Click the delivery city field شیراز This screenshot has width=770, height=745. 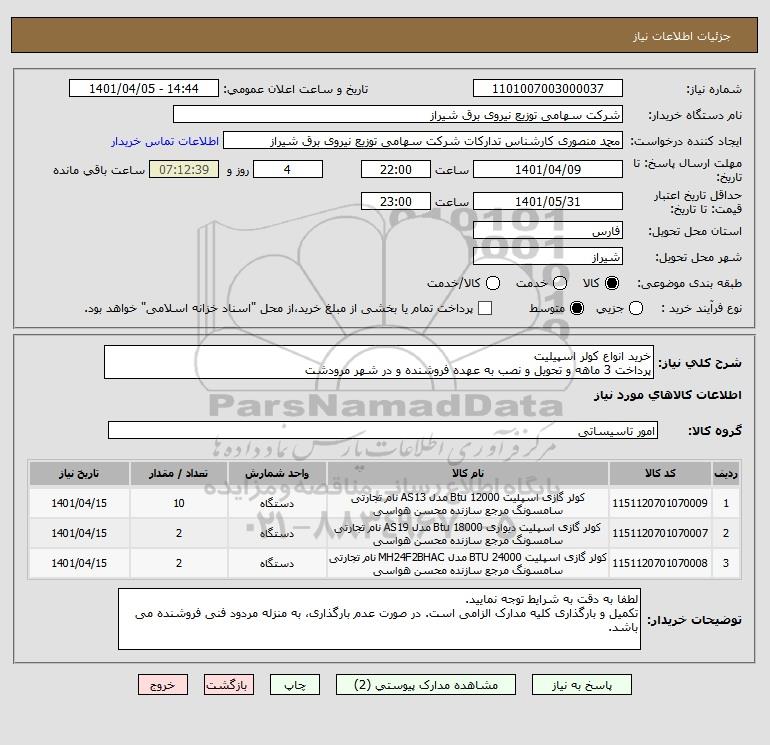[548, 256]
